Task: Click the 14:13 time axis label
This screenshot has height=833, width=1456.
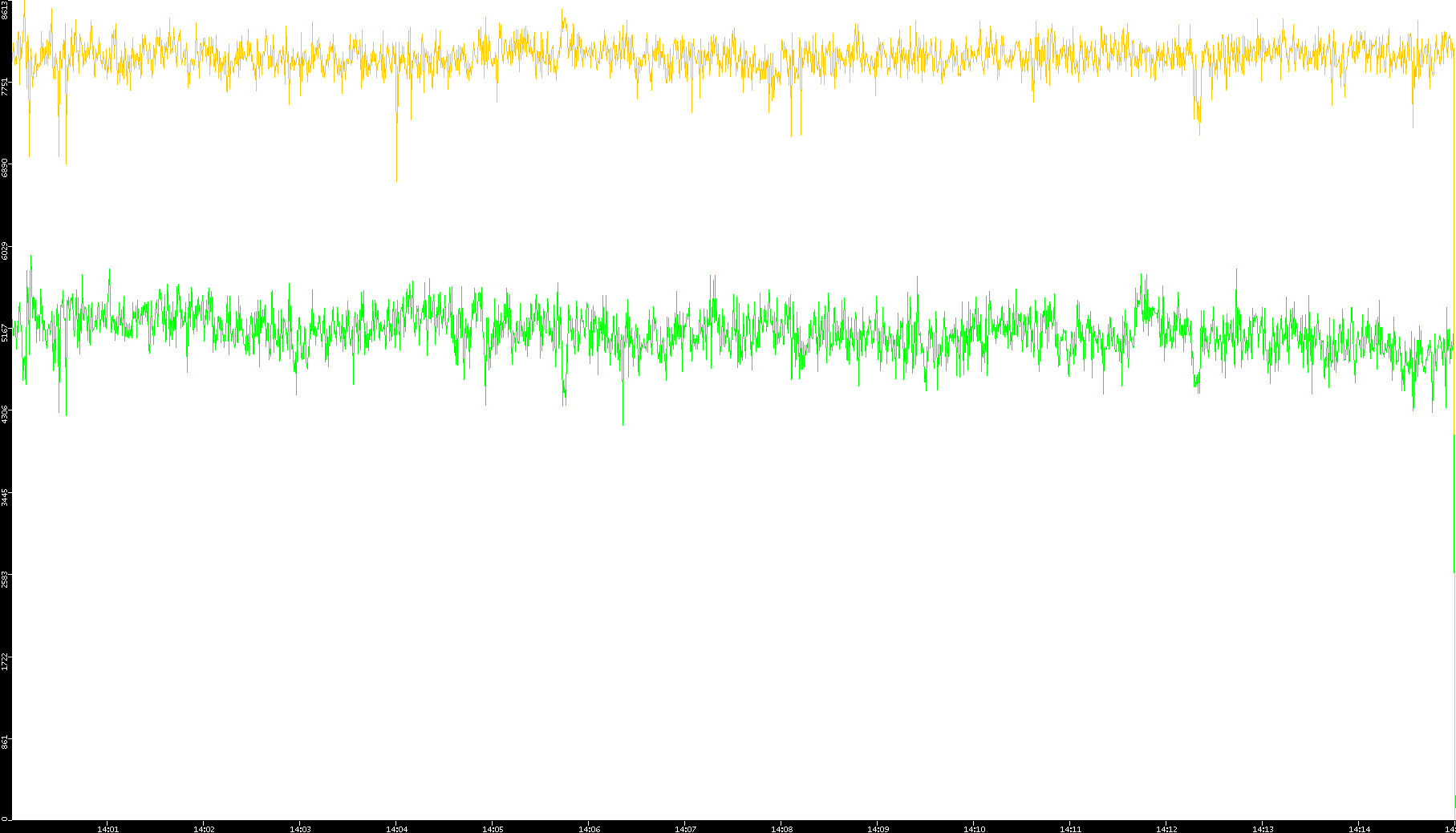Action: pyautogui.click(x=1263, y=829)
